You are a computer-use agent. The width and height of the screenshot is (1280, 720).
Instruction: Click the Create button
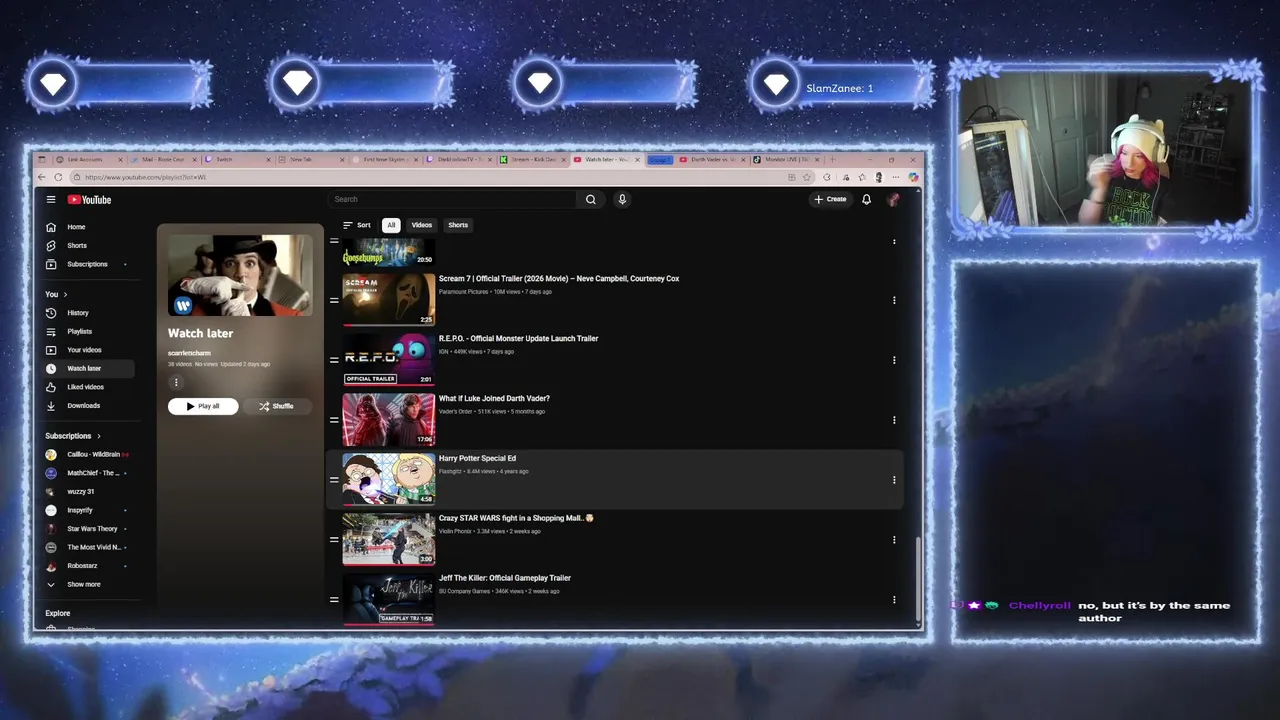(x=830, y=199)
